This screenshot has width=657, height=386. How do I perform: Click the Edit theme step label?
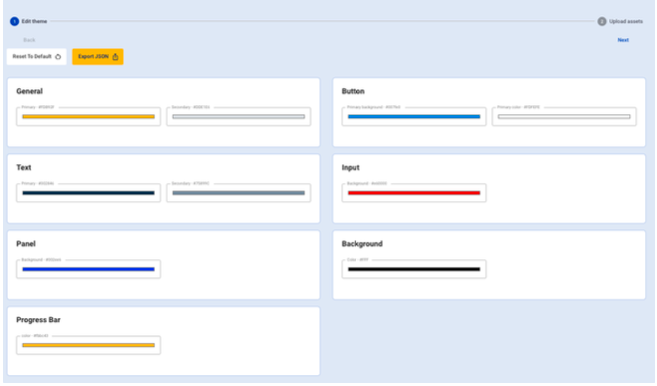click(34, 21)
